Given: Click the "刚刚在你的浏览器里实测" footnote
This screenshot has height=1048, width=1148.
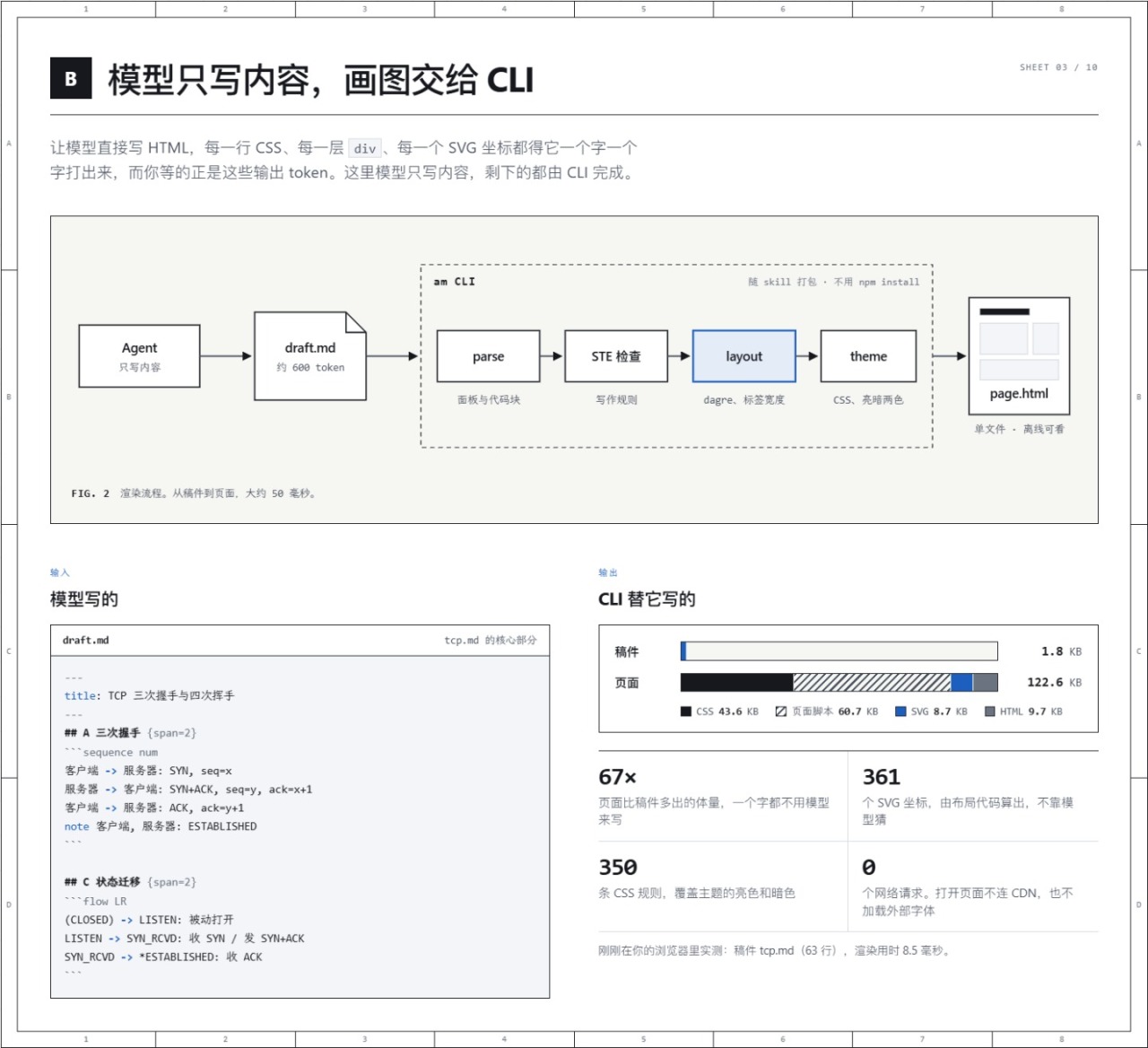Looking at the screenshot, I should pos(774,951).
